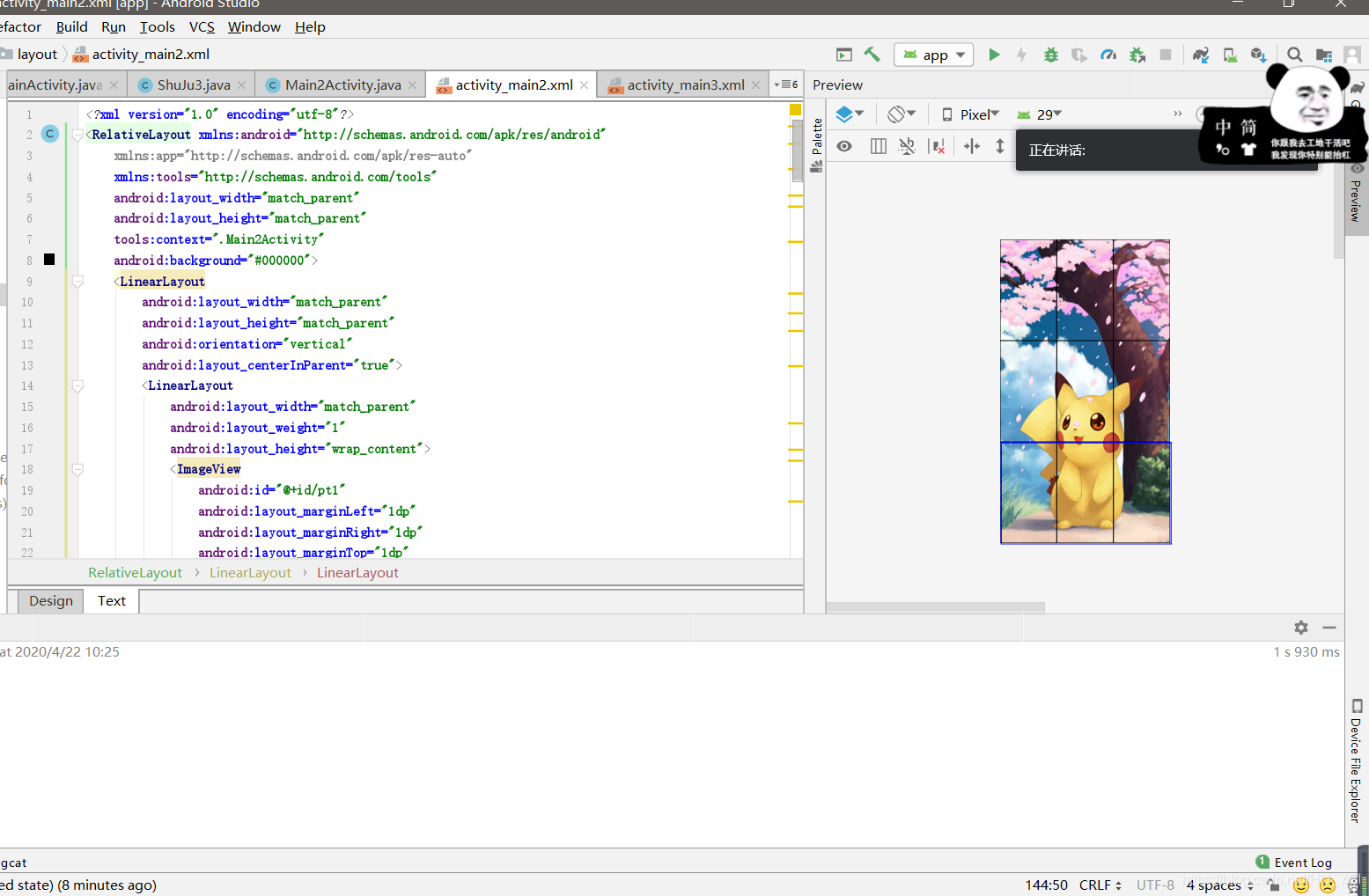This screenshot has width=1369, height=896.
Task: Open the design surface layers dropdown
Action: point(850,114)
